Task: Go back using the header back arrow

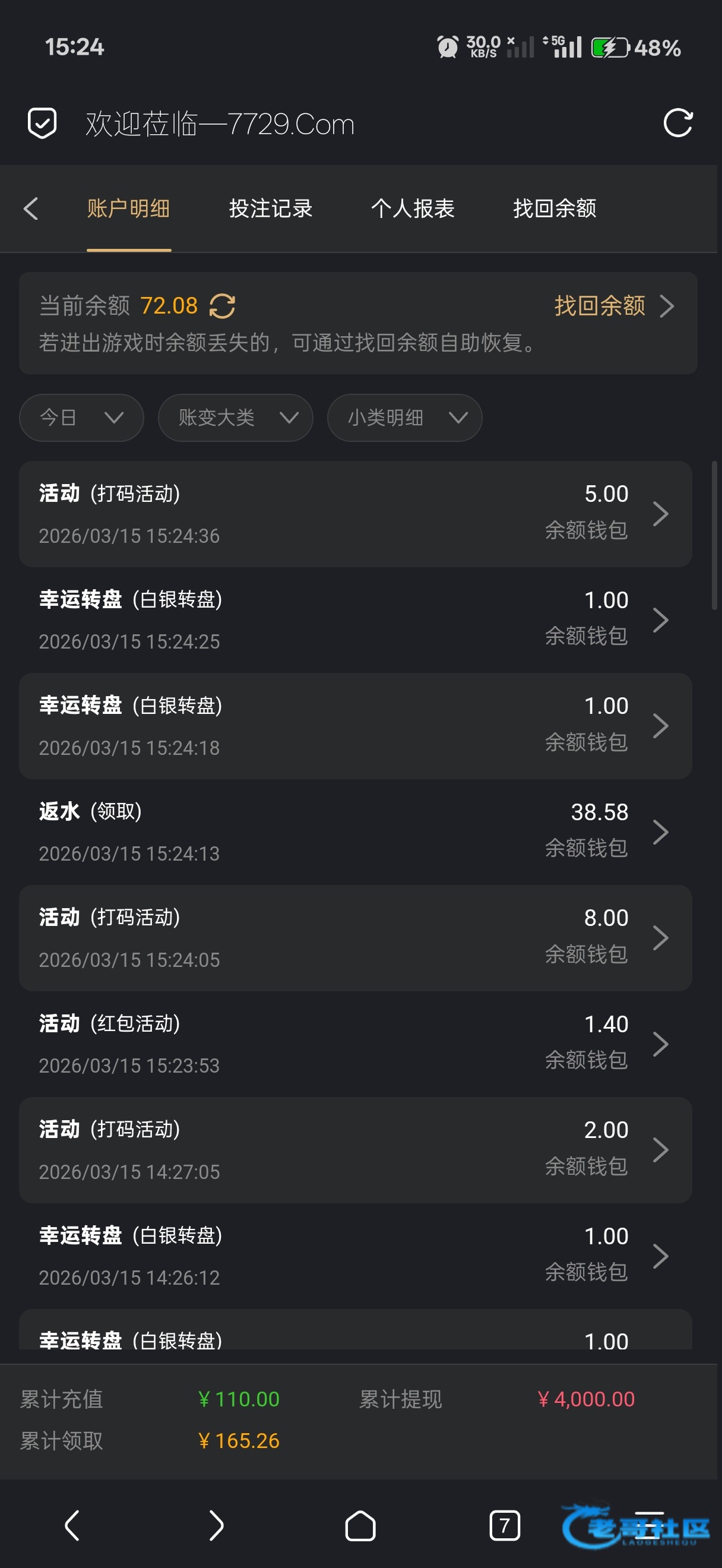Action: [x=31, y=208]
